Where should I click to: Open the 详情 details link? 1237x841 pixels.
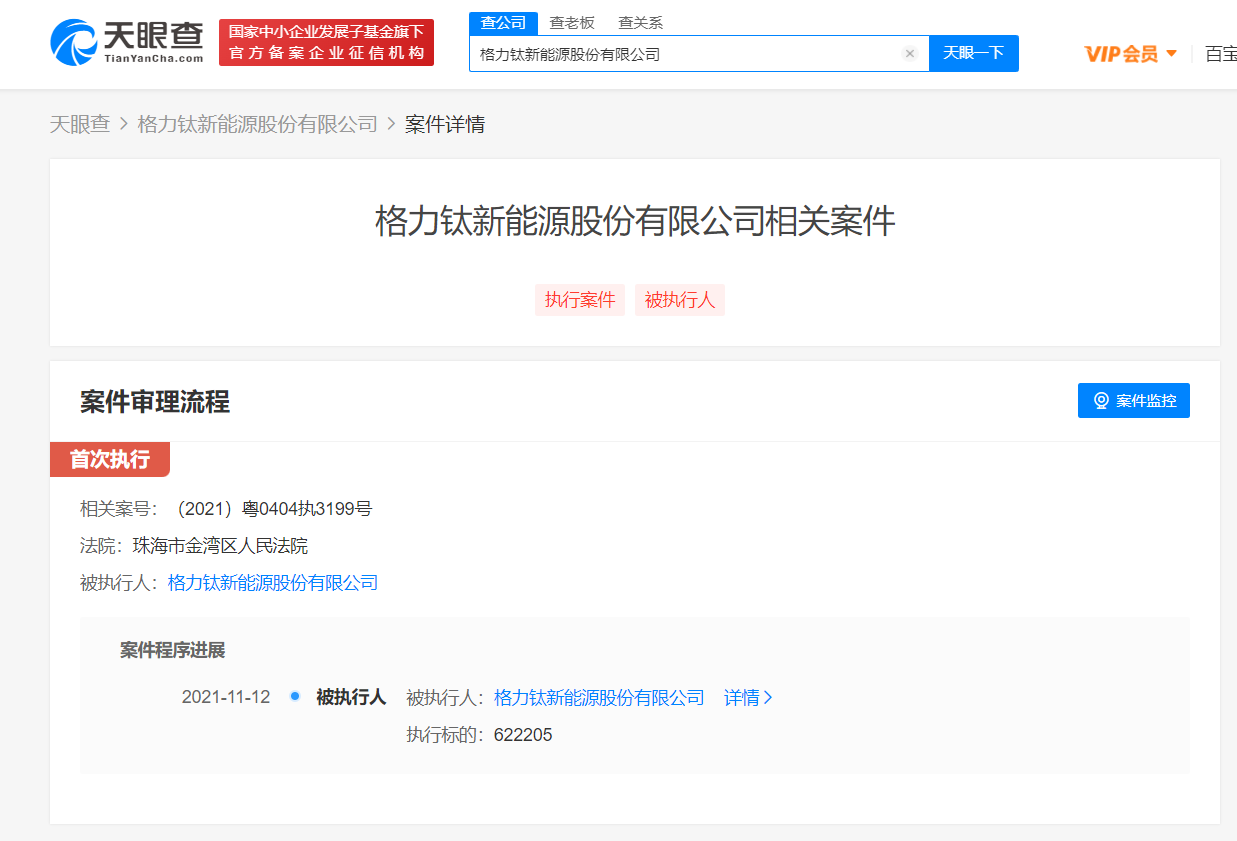[742, 698]
